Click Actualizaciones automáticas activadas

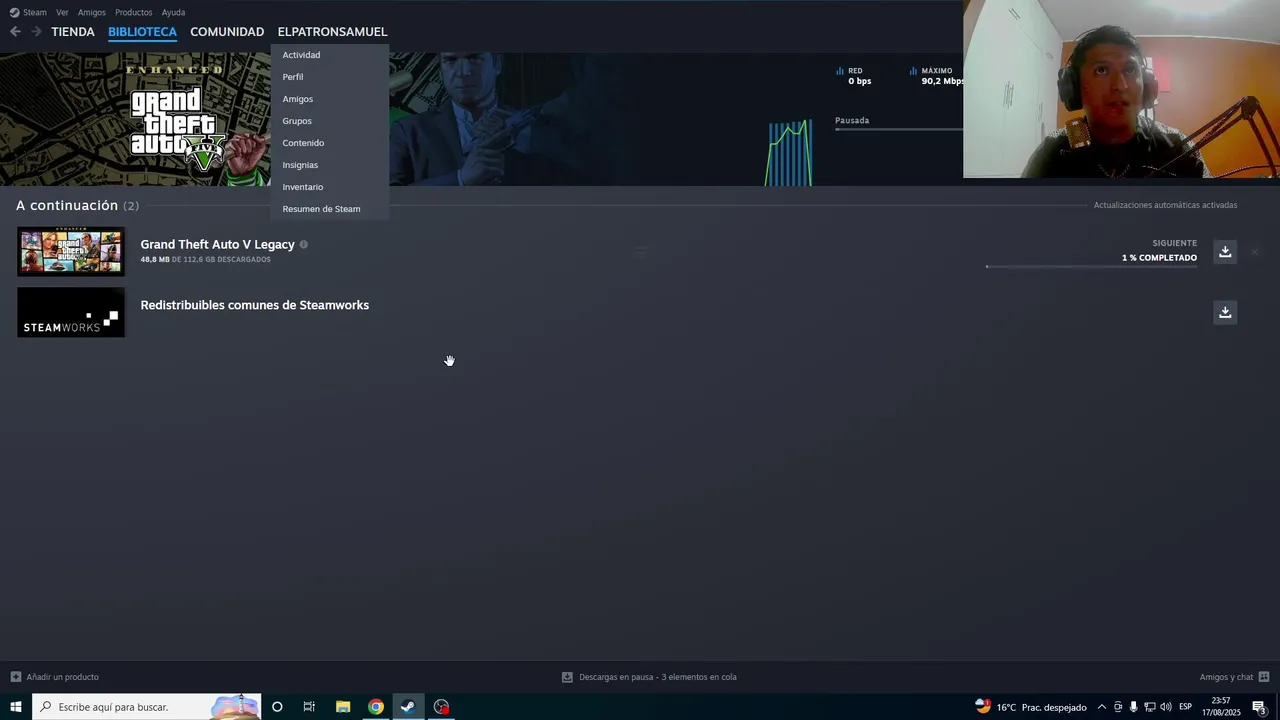(x=1165, y=205)
